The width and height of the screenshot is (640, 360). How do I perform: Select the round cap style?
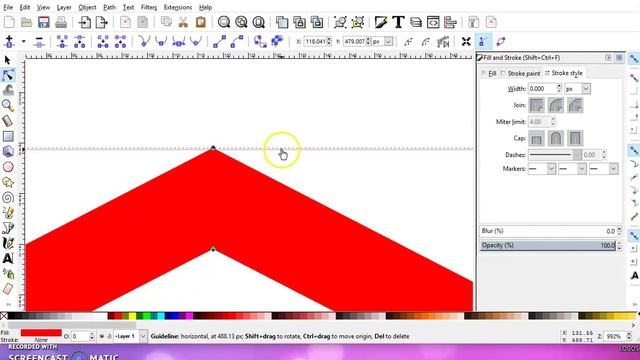click(x=556, y=138)
